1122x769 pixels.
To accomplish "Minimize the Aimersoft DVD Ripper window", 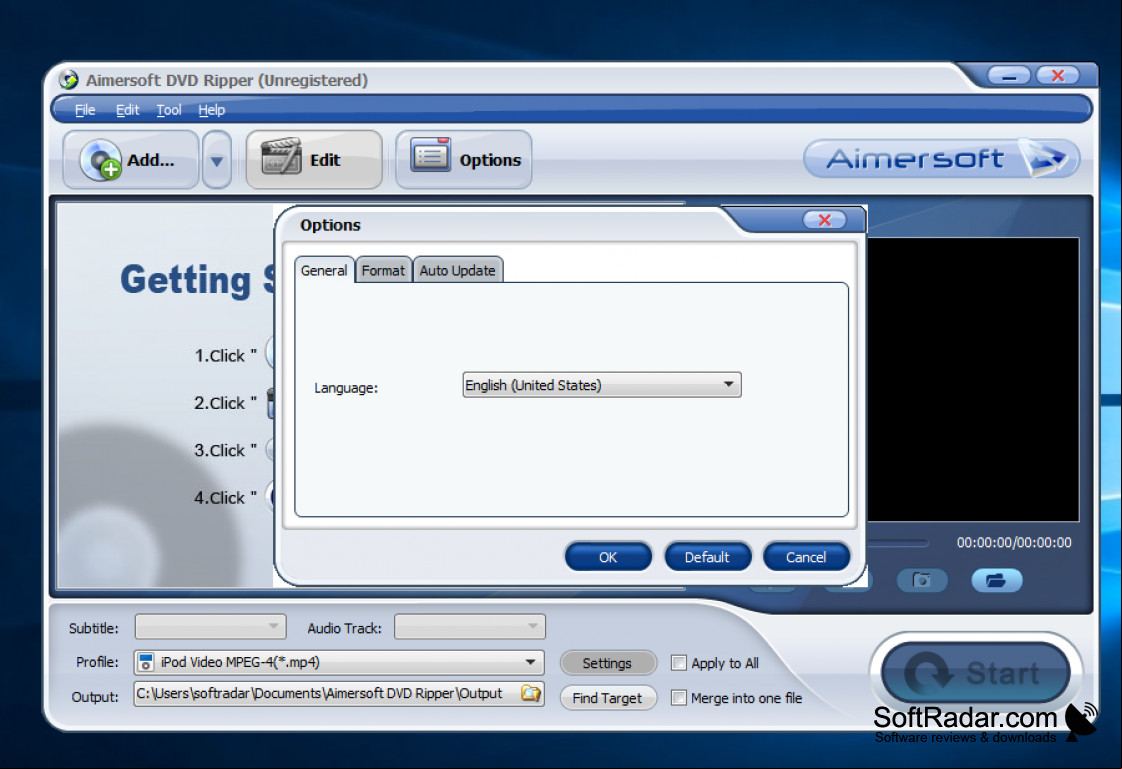I will (1009, 75).
